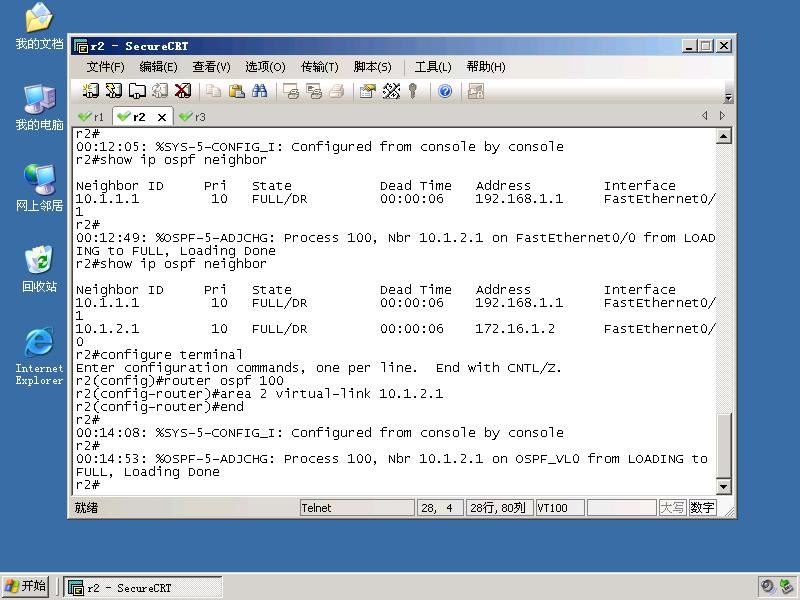Open the Connect in Tab icon

(x=137, y=91)
